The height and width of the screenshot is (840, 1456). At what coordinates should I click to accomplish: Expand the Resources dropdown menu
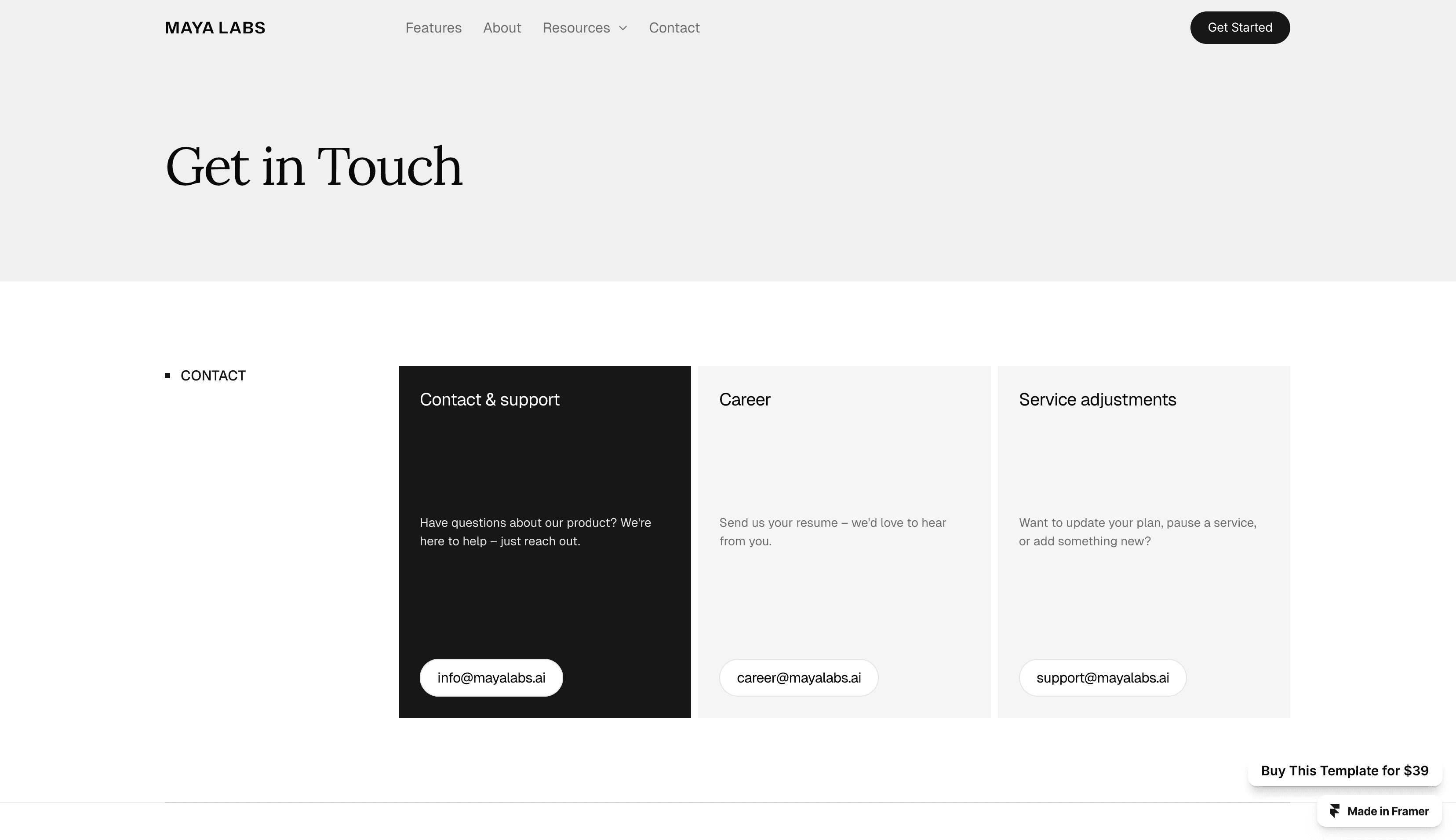click(x=576, y=28)
